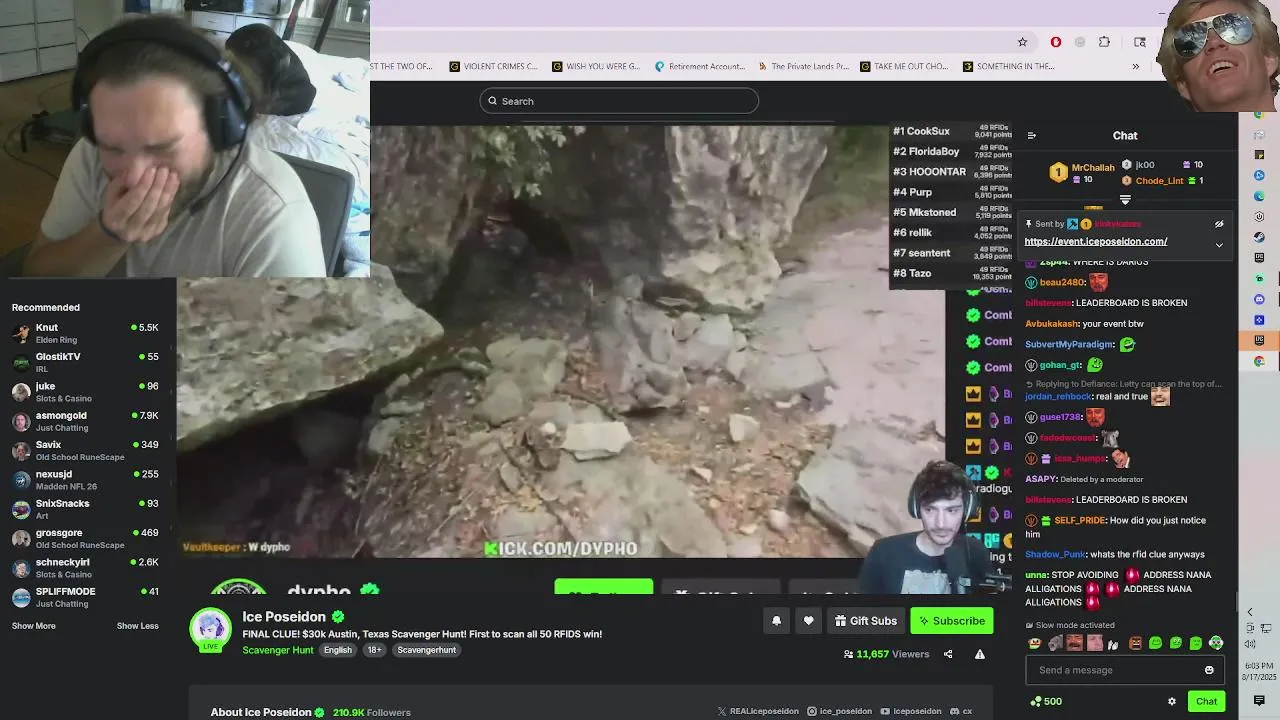Open the emote picker smiley icon
This screenshot has height=720, width=1280.
coord(1209,670)
